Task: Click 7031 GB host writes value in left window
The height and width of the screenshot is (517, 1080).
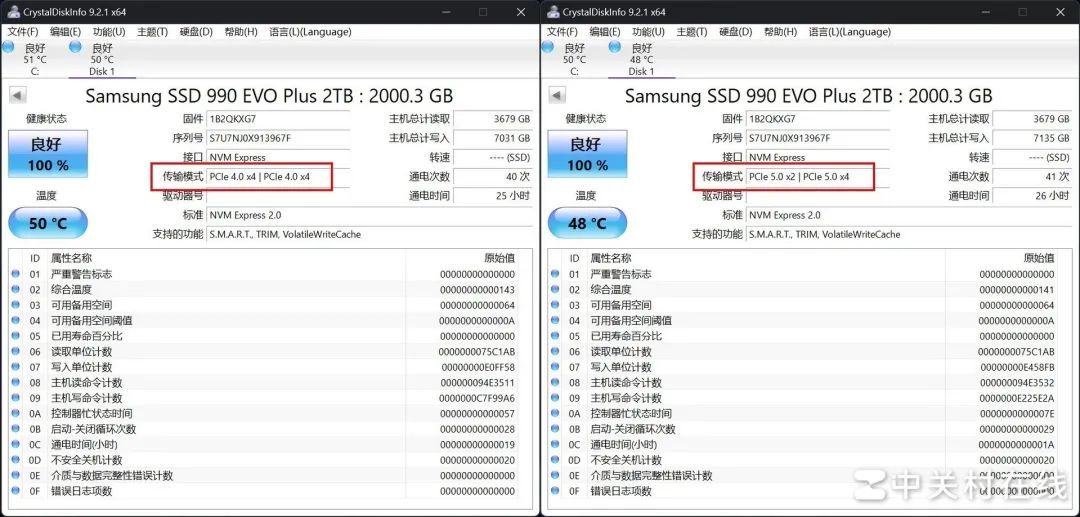Action: pos(493,138)
